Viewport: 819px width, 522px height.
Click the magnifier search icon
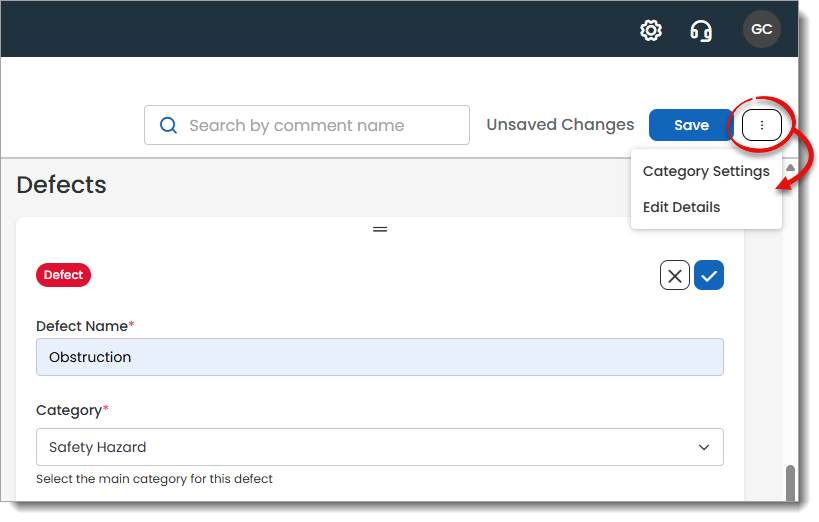click(169, 125)
